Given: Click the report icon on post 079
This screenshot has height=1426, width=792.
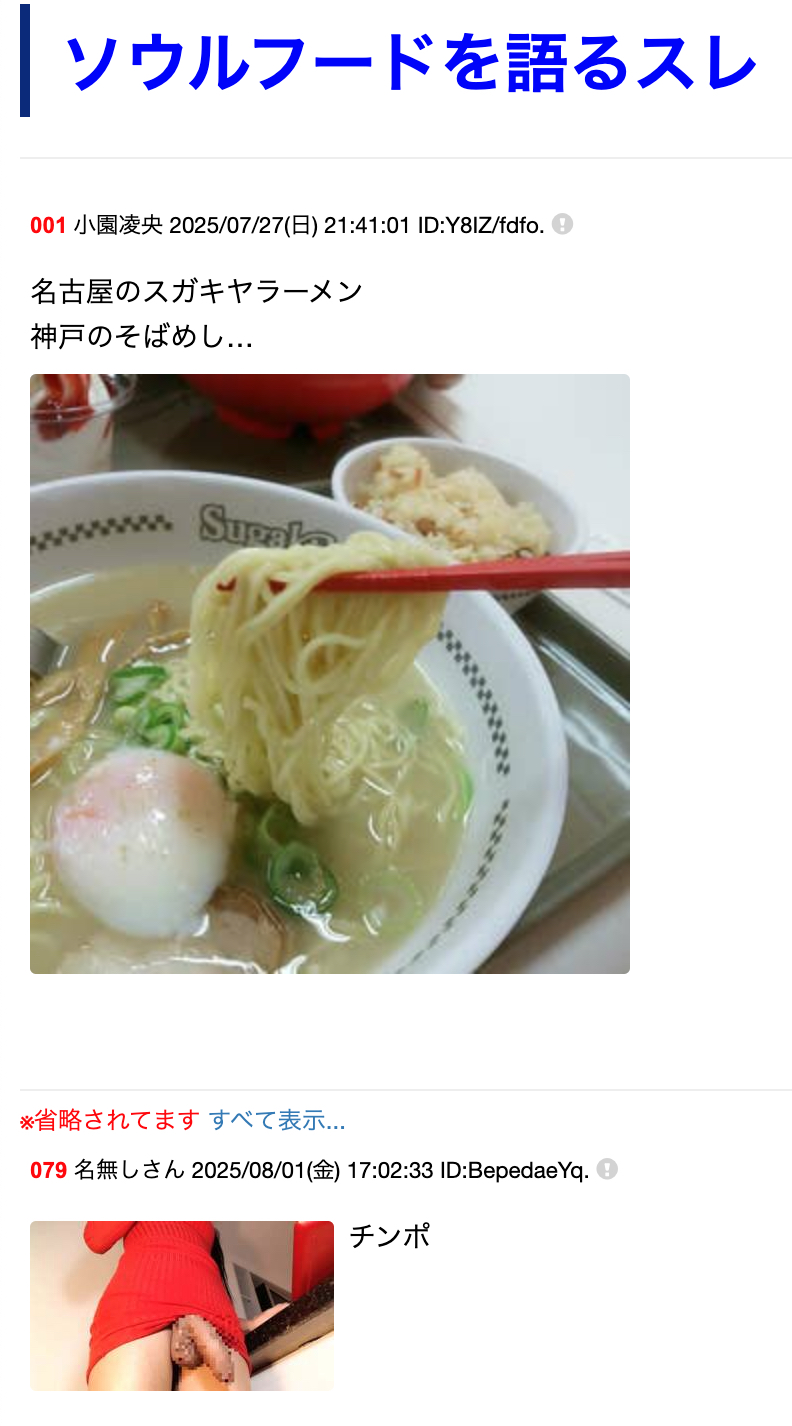Looking at the screenshot, I should point(607,1169).
